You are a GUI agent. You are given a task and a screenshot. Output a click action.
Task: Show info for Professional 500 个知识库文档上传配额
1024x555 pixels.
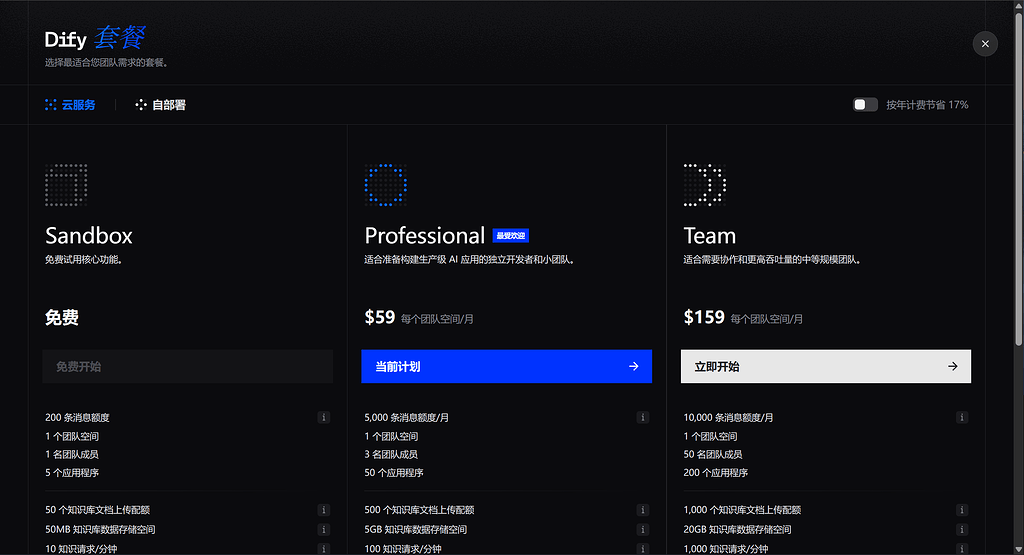point(643,510)
